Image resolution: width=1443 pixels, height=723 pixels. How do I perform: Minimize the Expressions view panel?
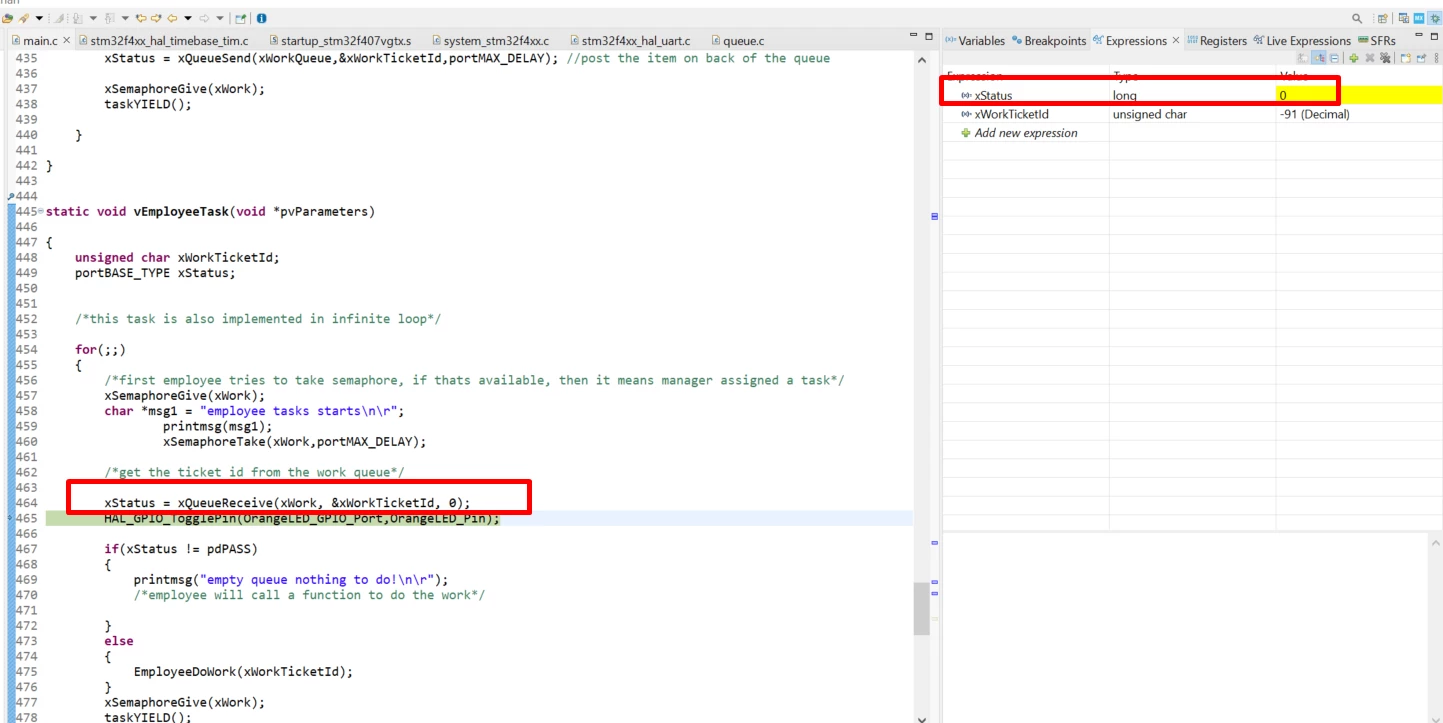1418,35
